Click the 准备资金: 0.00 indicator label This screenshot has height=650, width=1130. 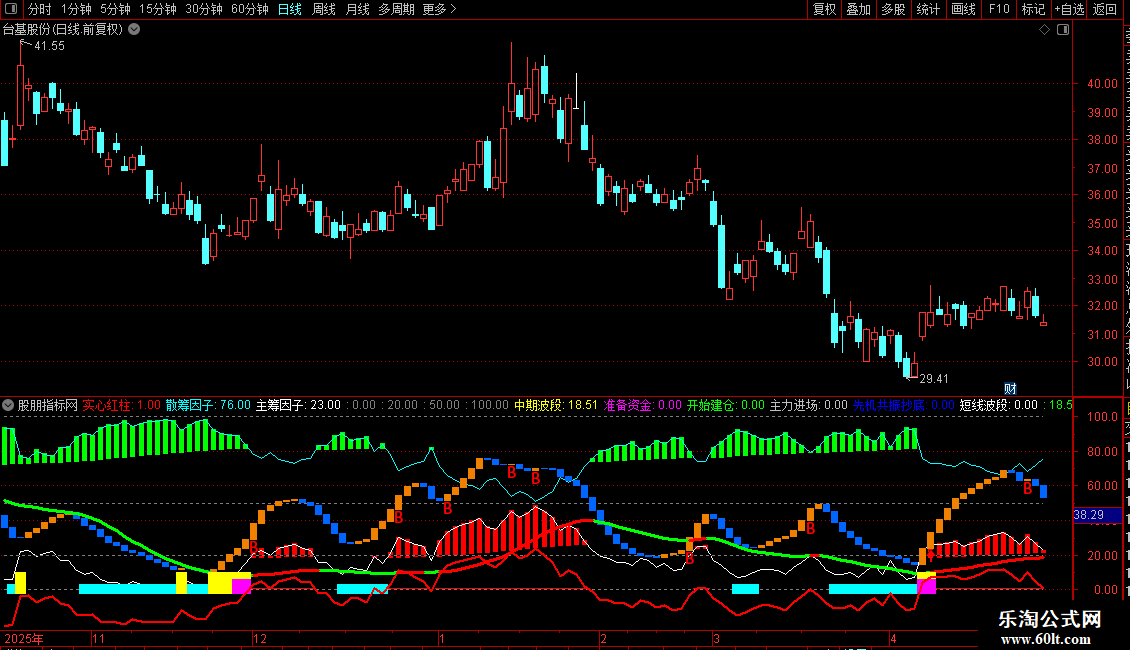[x=643, y=405]
